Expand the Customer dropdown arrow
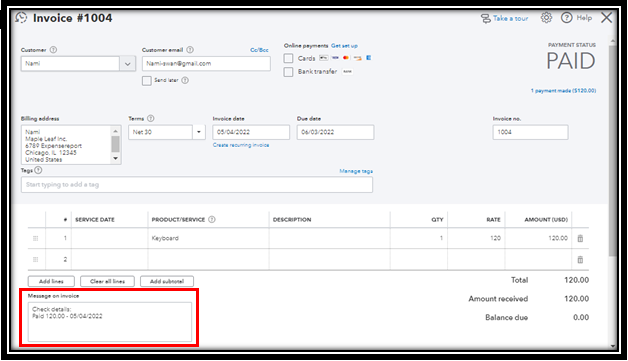628x361 pixels. point(127,64)
